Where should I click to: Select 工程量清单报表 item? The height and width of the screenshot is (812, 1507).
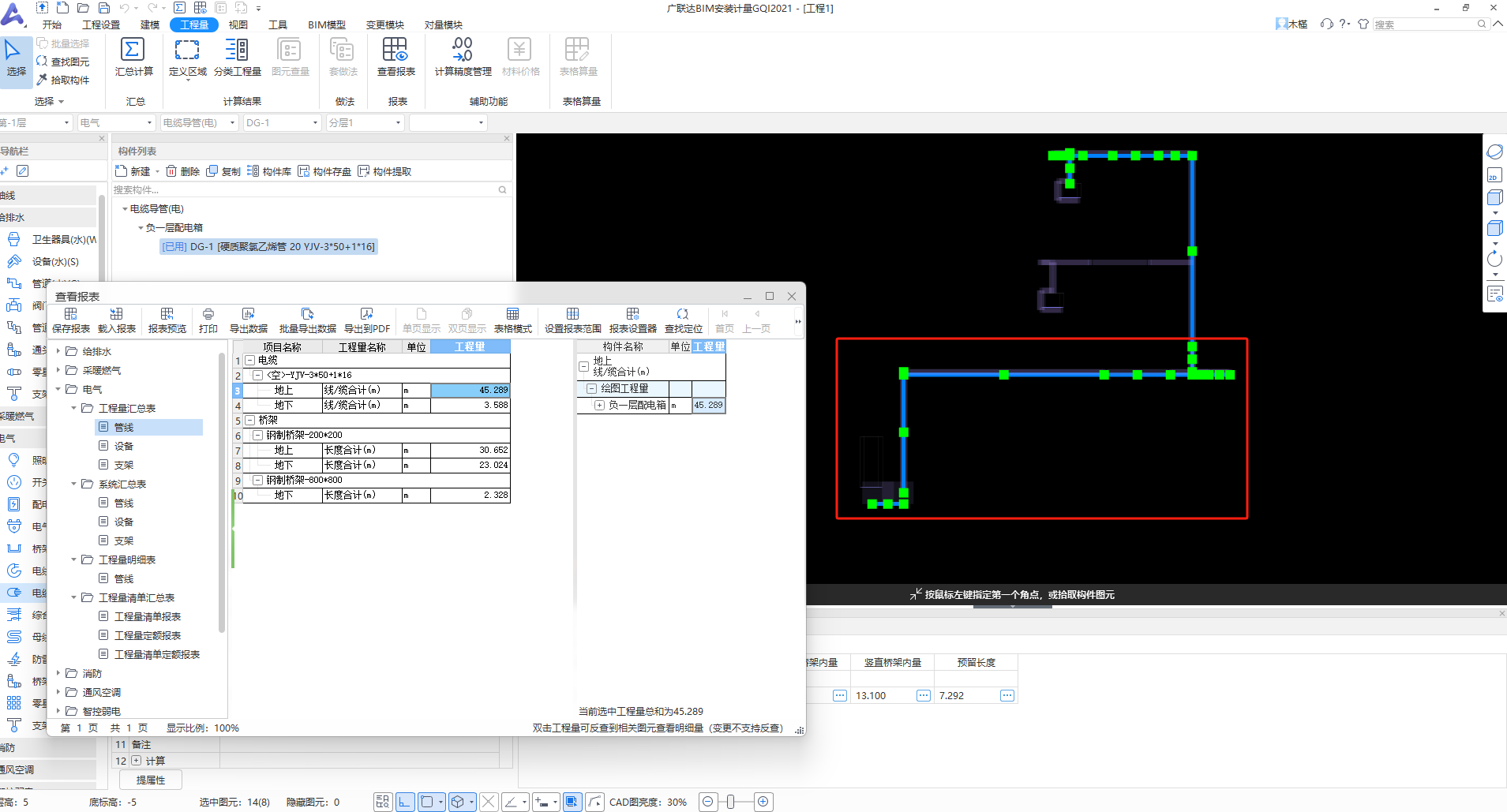[148, 616]
